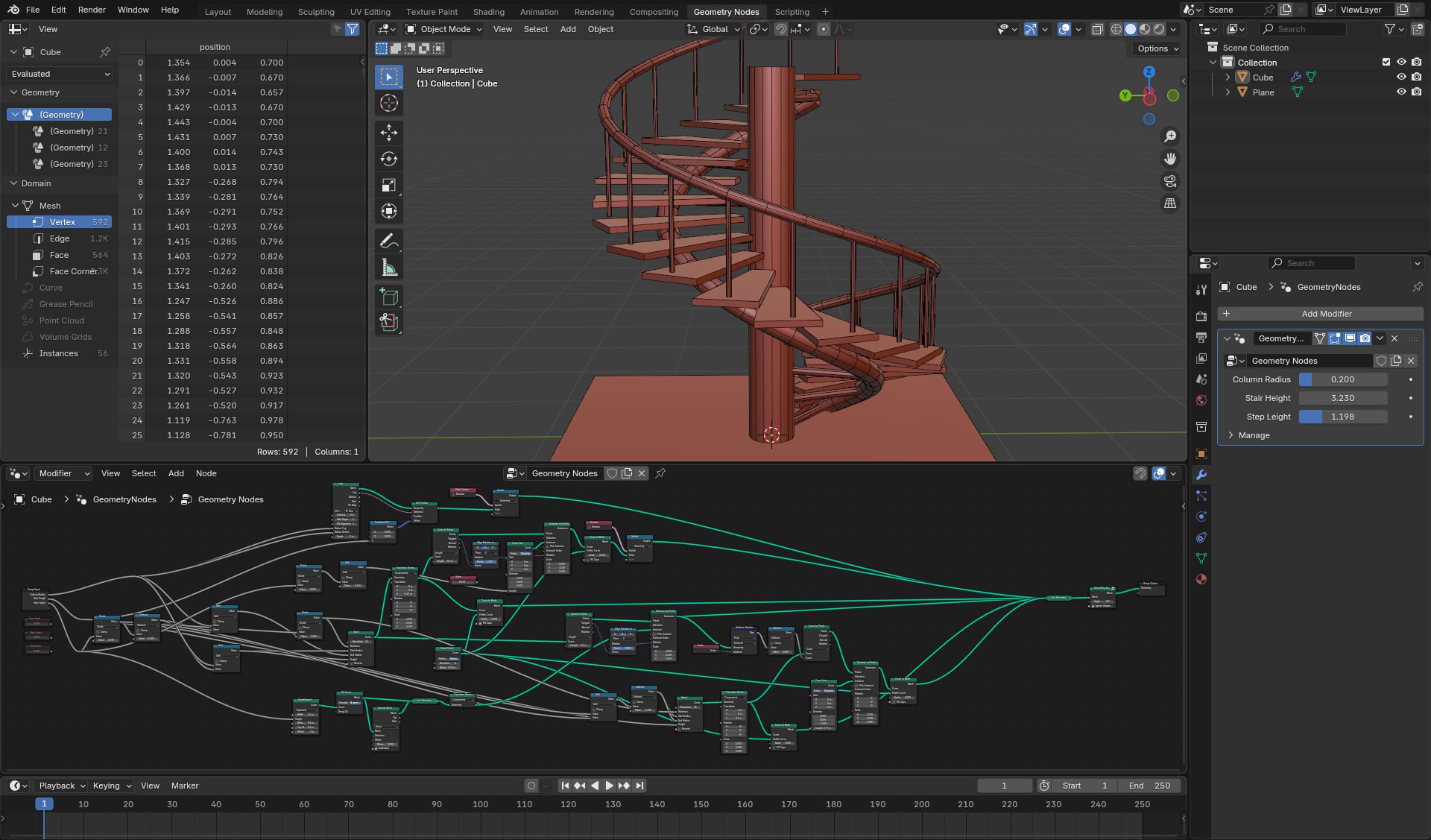Viewport: 1431px width, 840px height.
Task: Hide the Cube object in outliner
Action: pos(1401,78)
